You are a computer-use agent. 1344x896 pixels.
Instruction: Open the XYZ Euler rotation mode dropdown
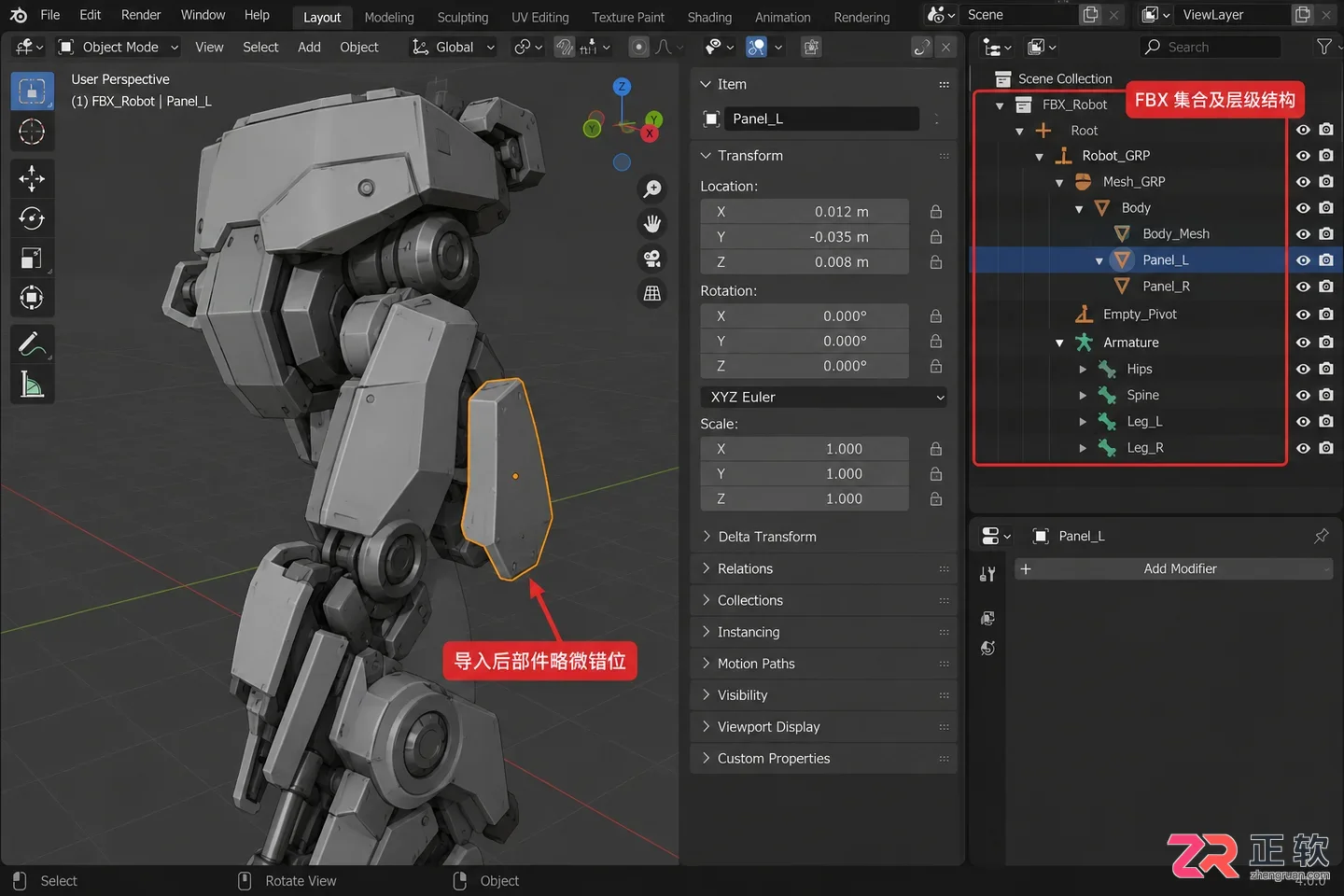[x=823, y=397]
